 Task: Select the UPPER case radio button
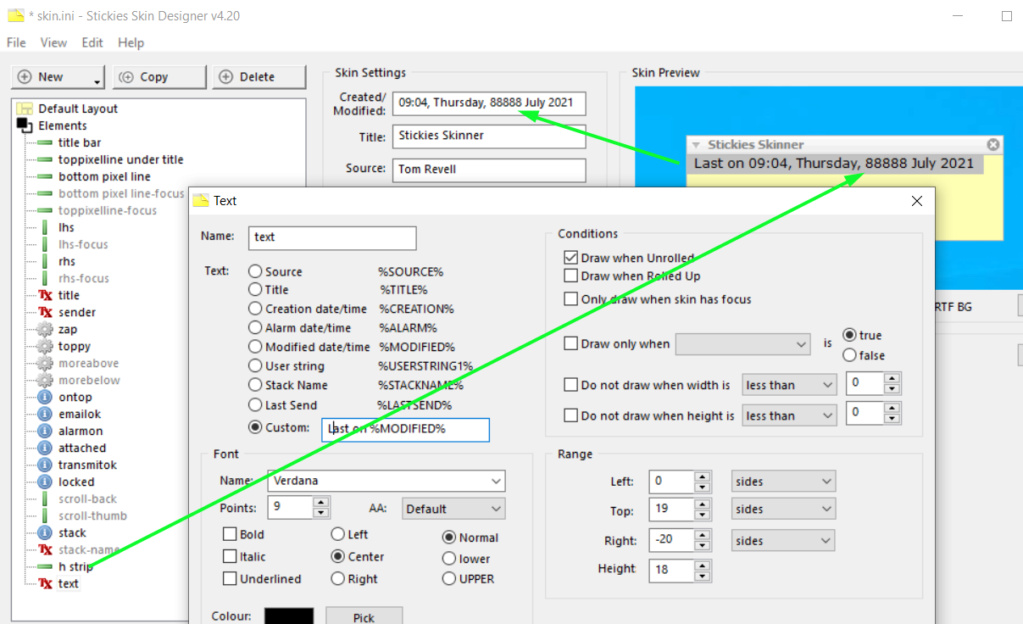coord(449,578)
